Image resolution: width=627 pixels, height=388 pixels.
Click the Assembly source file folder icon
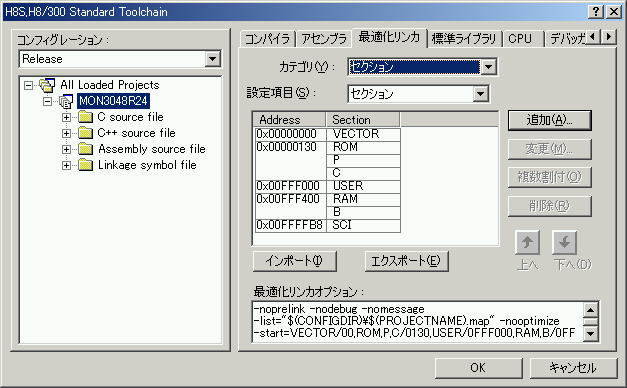click(x=85, y=149)
